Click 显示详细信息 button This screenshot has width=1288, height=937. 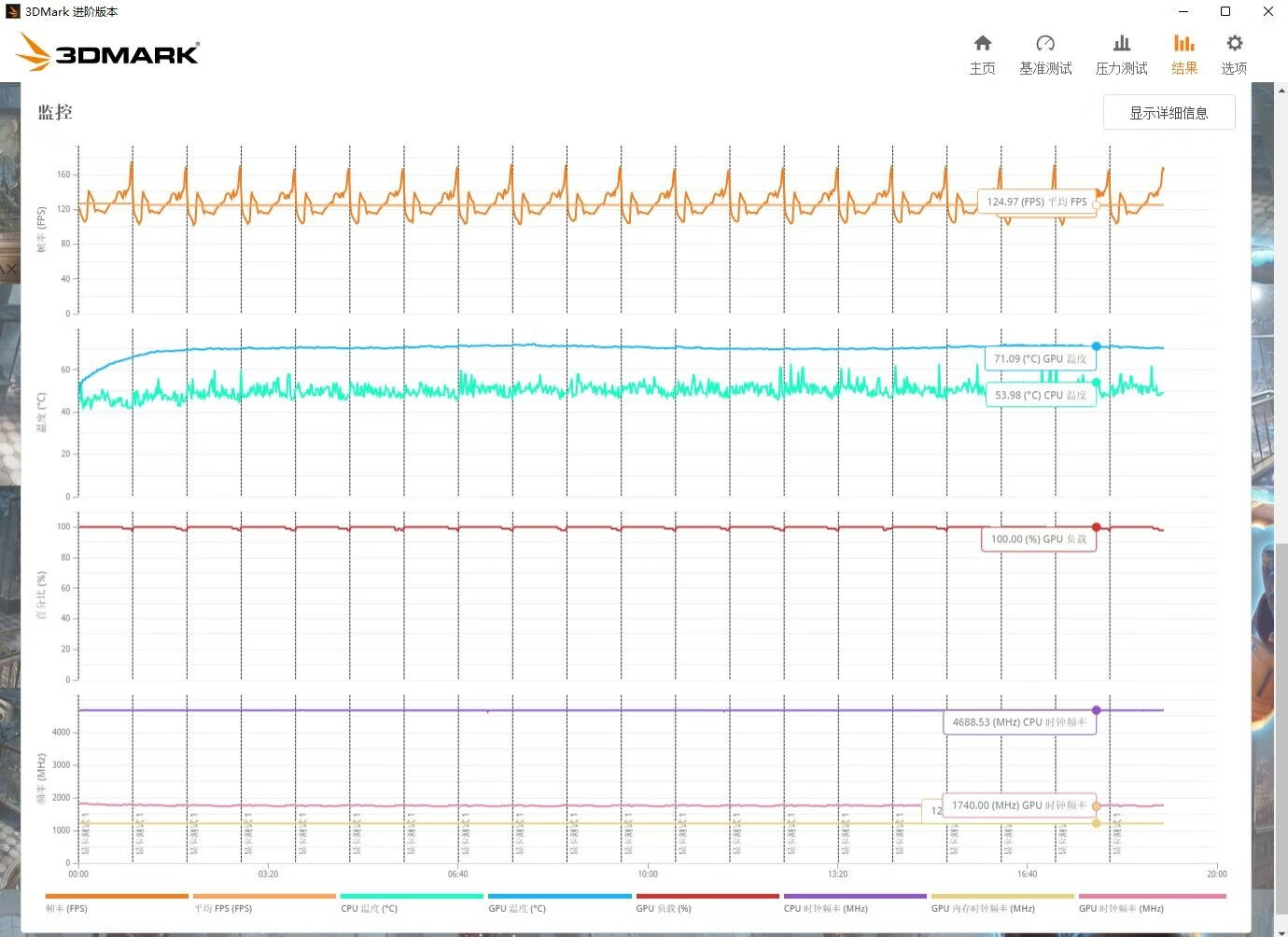pos(1169,113)
